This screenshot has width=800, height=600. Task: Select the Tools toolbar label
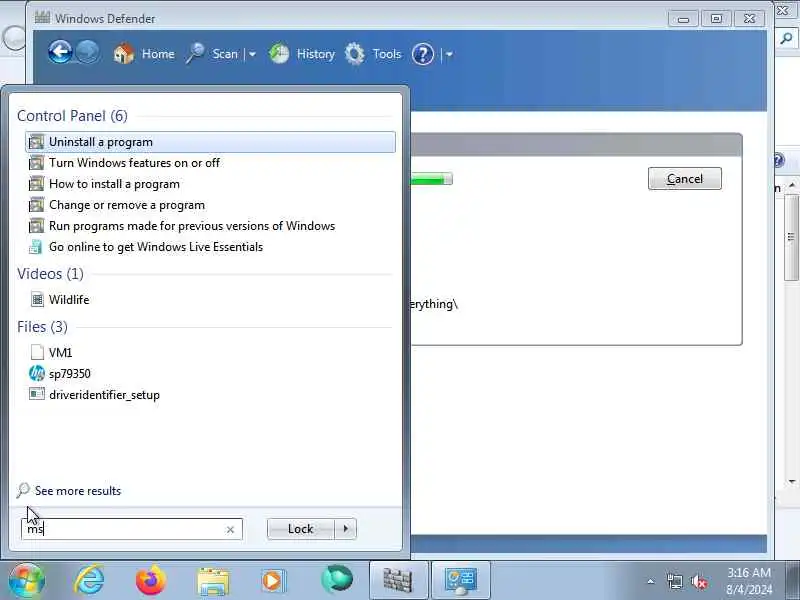(x=387, y=54)
